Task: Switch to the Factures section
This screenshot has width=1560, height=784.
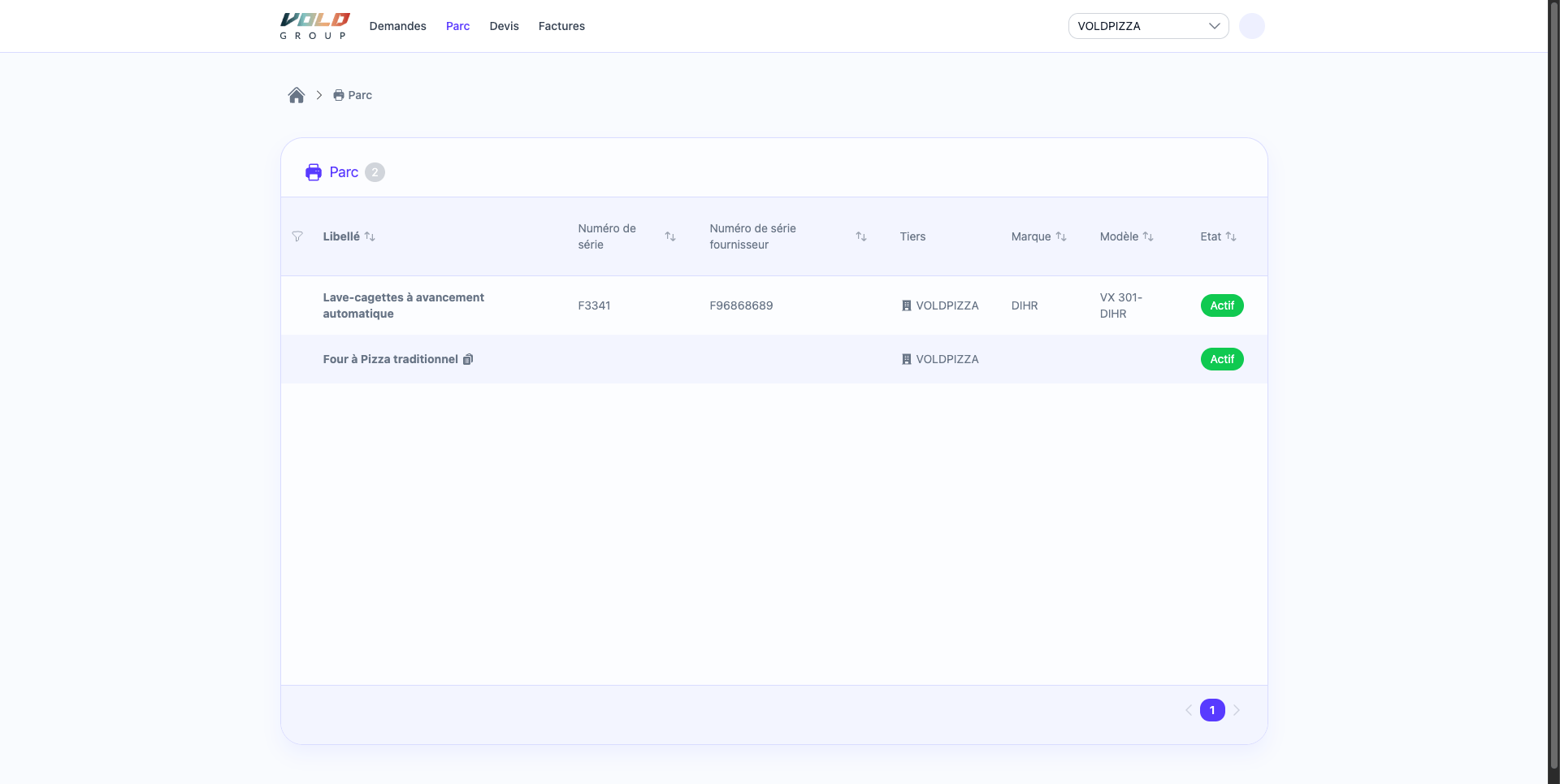Action: coord(561,25)
